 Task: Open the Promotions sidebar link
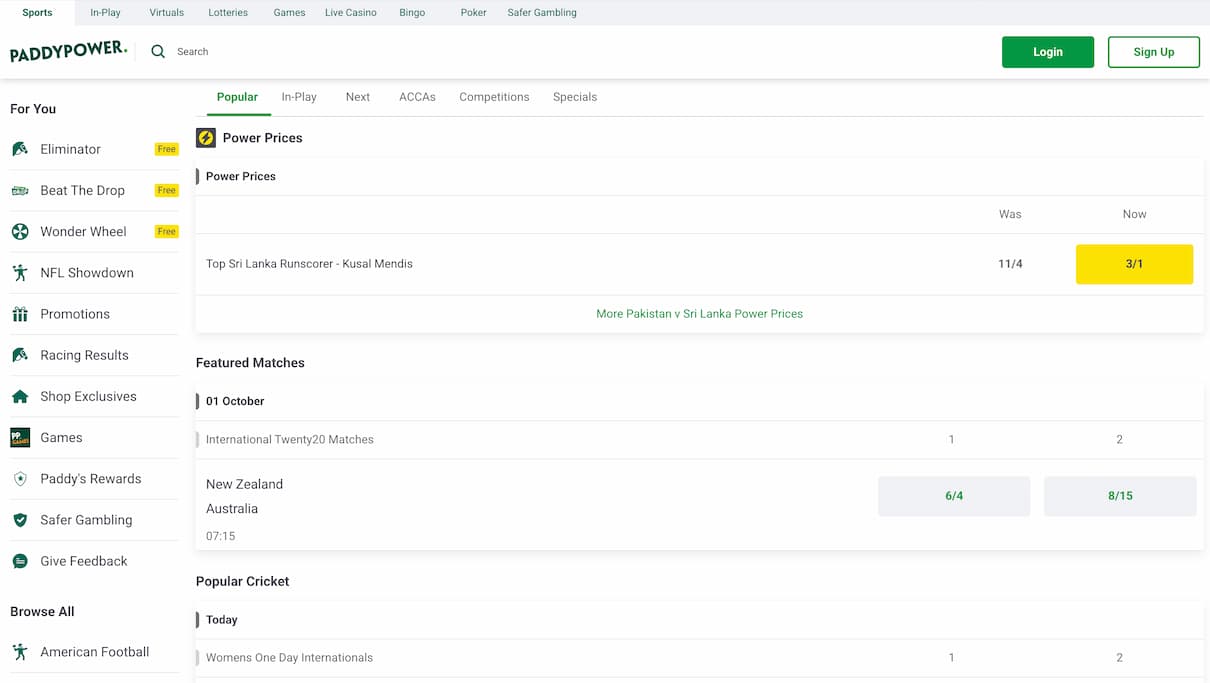94,314
